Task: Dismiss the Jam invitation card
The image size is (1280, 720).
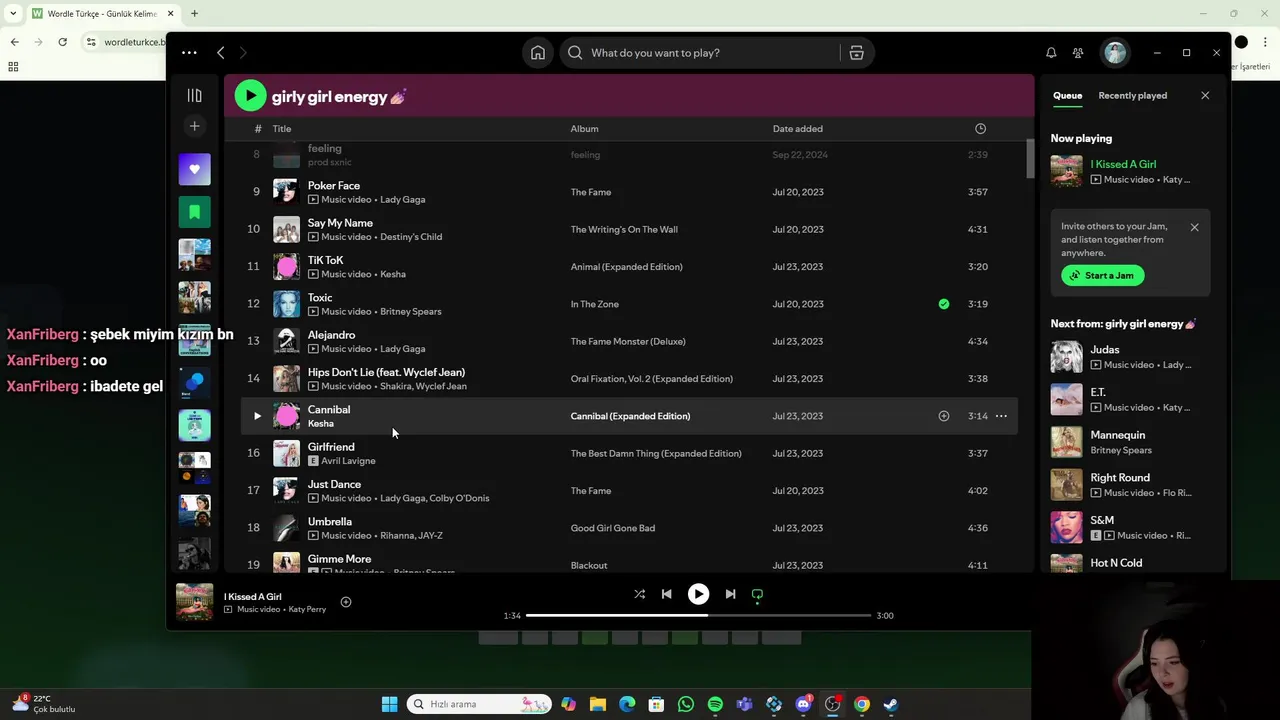Action: pos(1194,227)
